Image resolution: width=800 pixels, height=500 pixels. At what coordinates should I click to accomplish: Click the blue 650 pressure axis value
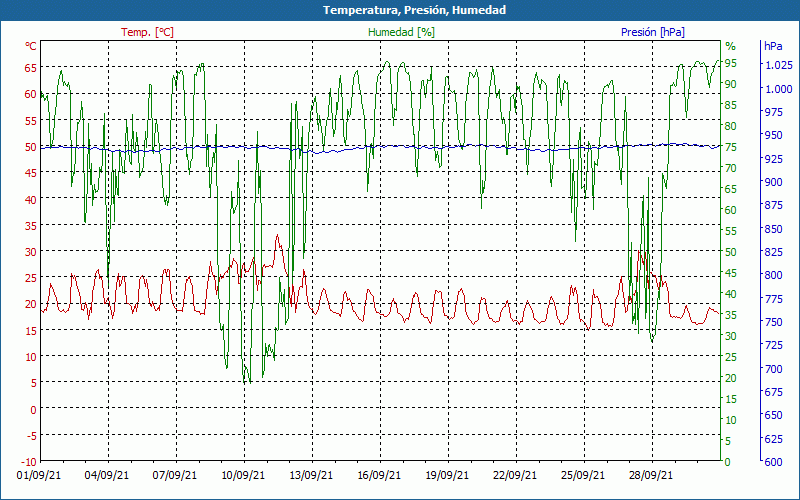773,415
